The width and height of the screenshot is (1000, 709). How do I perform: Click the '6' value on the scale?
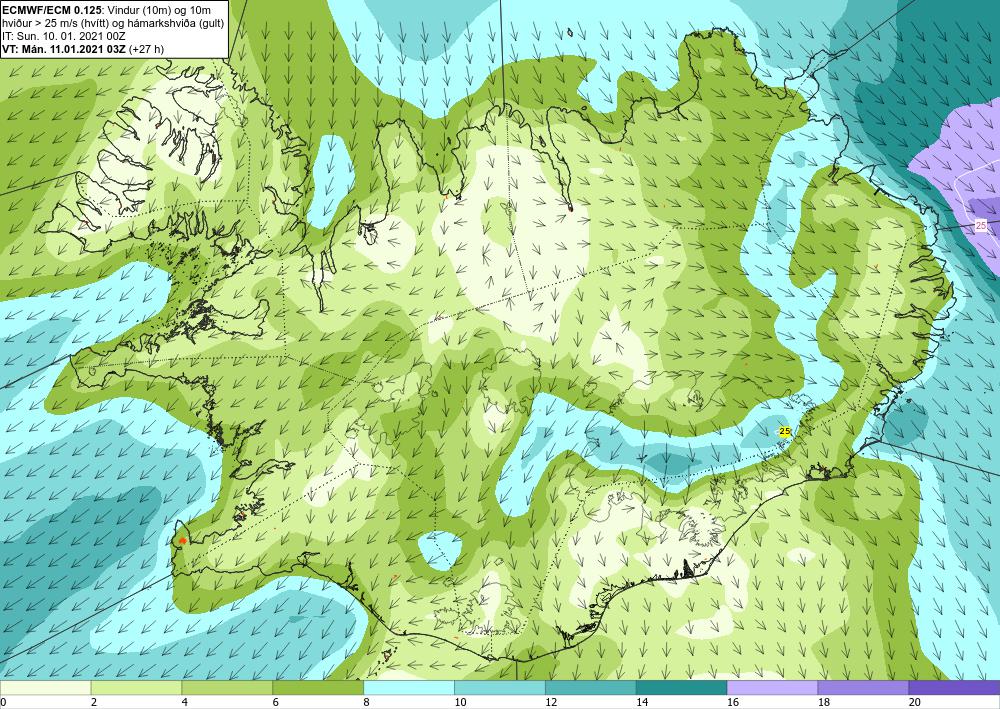coord(276,703)
